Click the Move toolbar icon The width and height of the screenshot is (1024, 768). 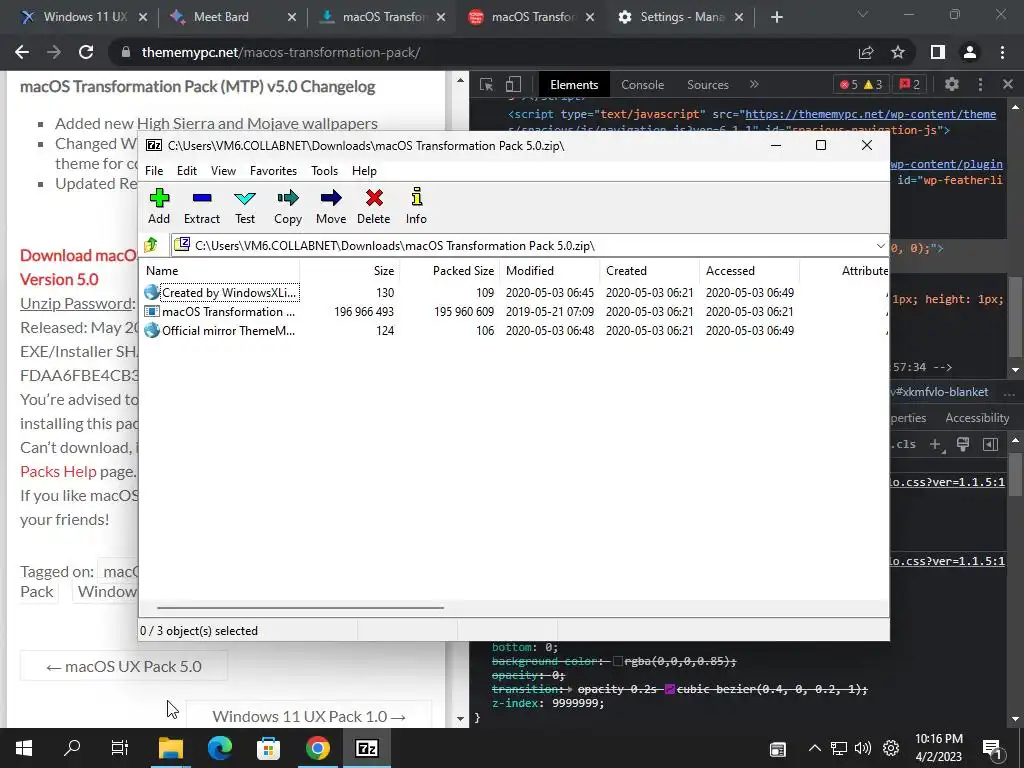(331, 206)
